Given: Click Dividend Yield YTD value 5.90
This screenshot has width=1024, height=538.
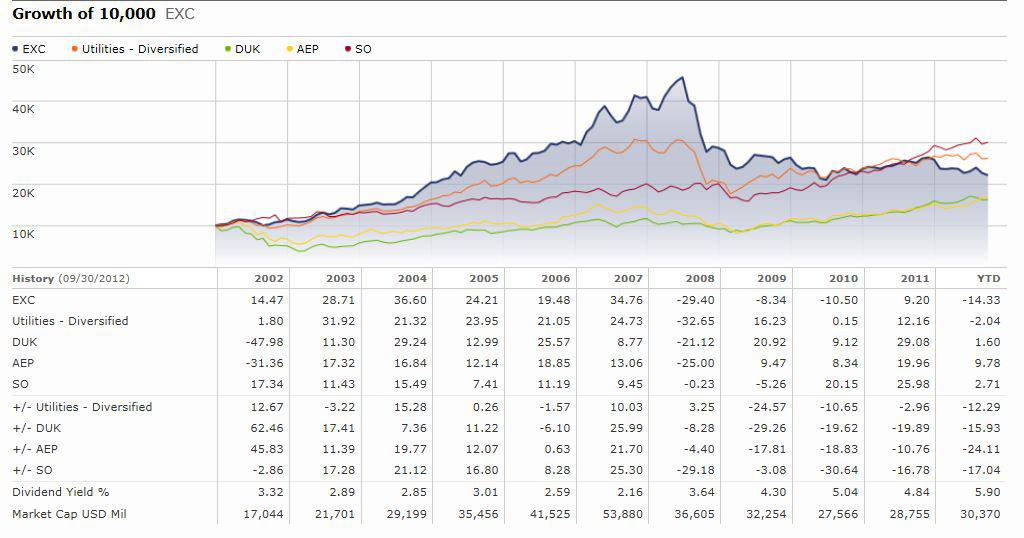Looking at the screenshot, I should tap(987, 492).
